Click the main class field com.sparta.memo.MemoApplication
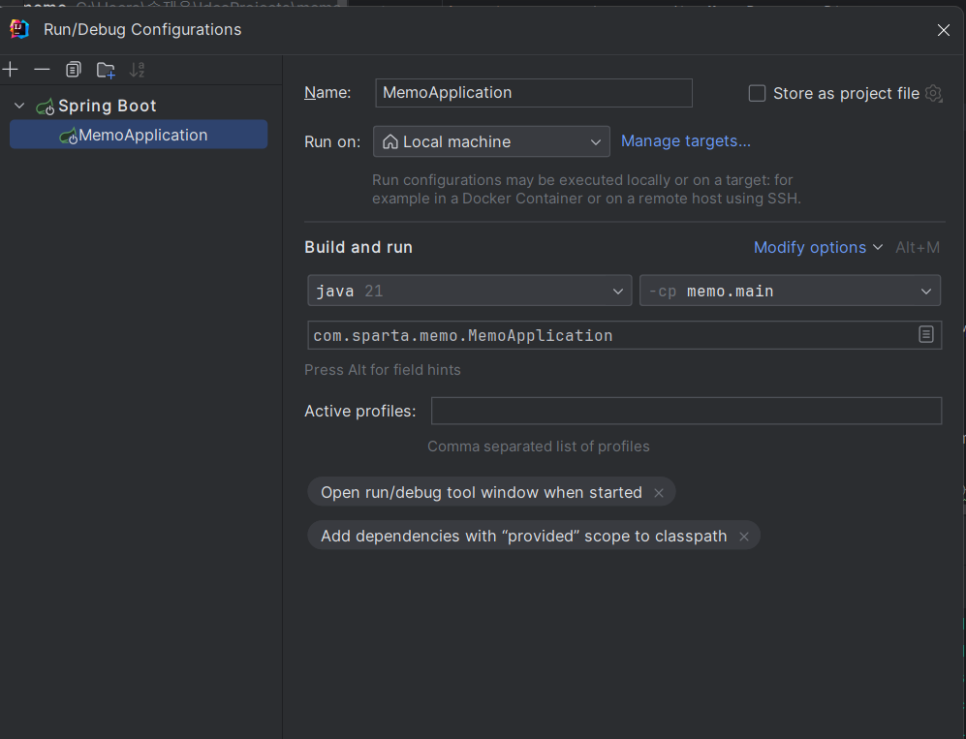Image resolution: width=966 pixels, height=739 pixels. tap(610, 335)
